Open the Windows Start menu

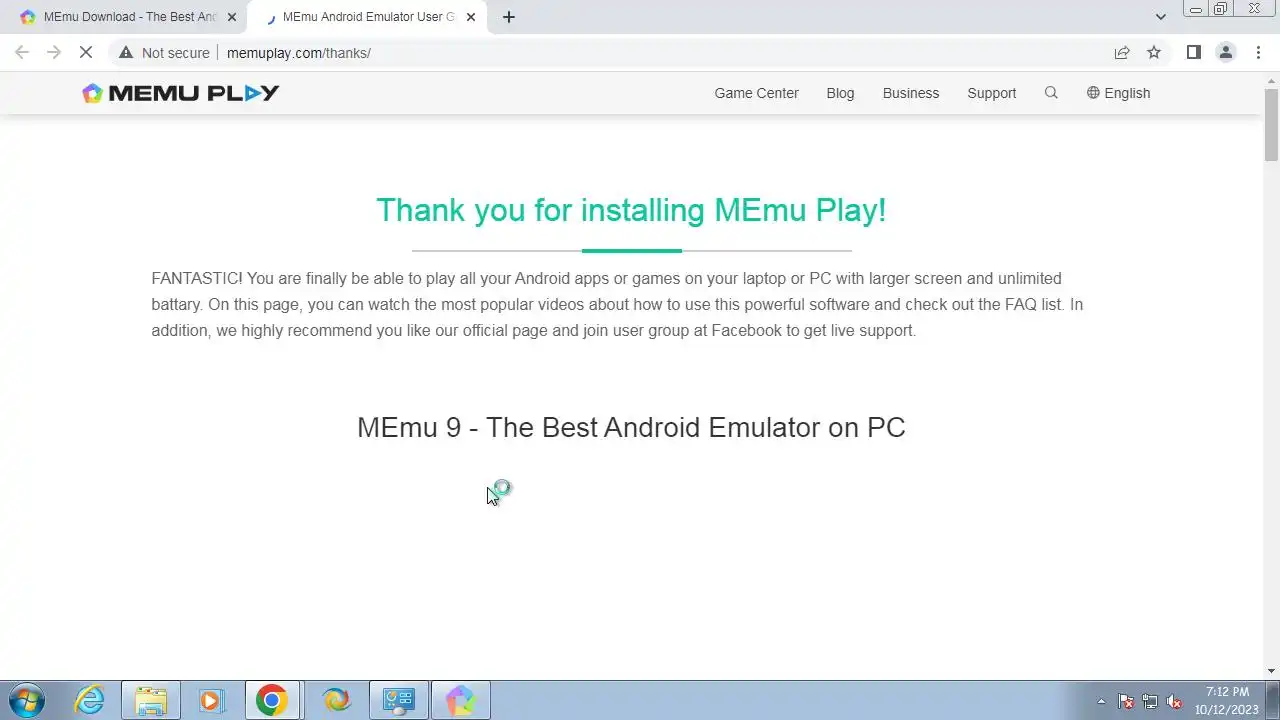coord(26,700)
